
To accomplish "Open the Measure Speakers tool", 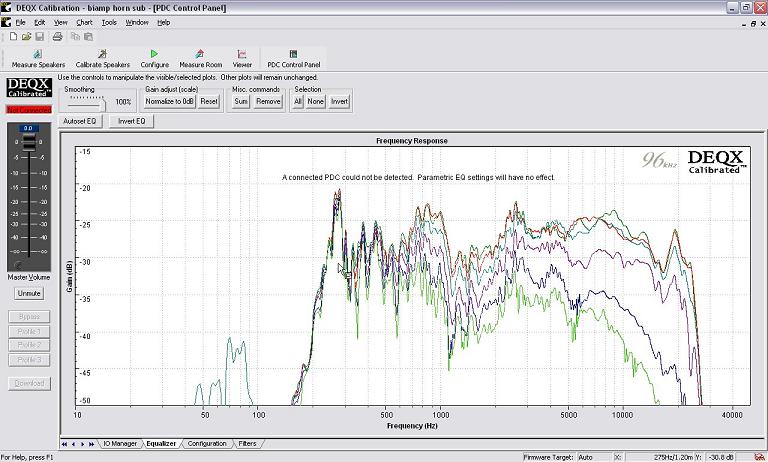I will pyautogui.click(x=38, y=59).
